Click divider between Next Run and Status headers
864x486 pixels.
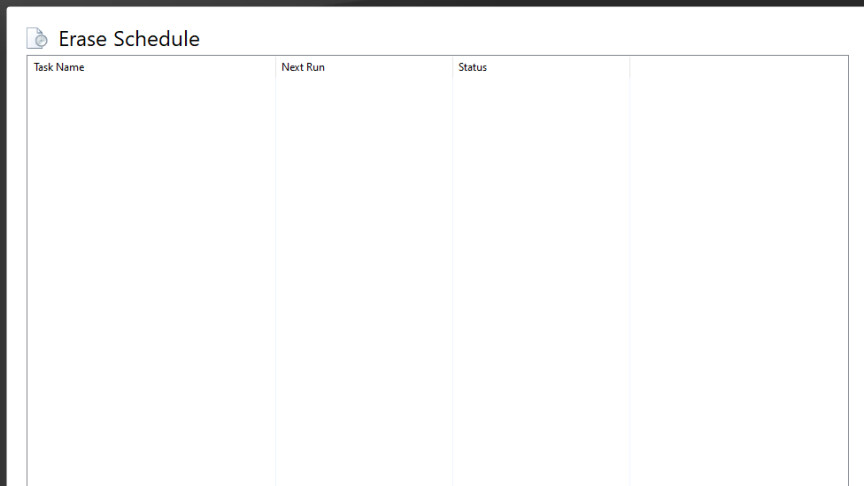pos(452,68)
